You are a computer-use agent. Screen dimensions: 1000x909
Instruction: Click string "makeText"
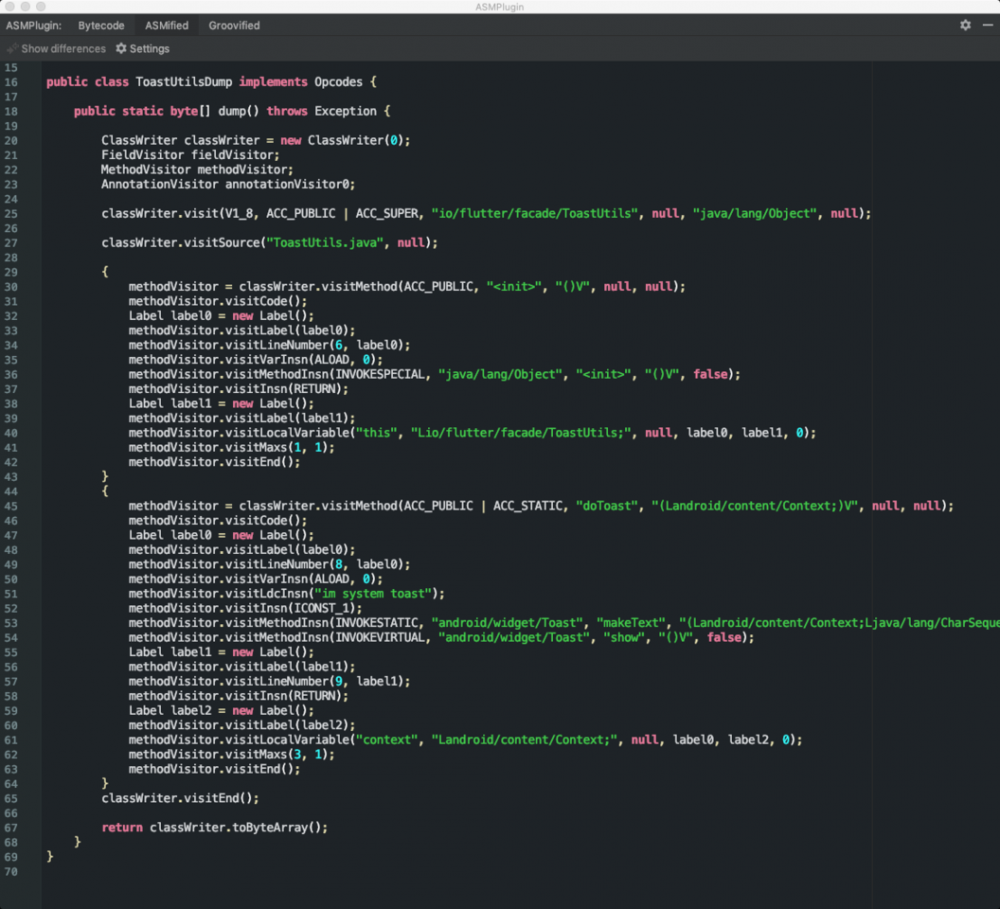tap(631, 623)
